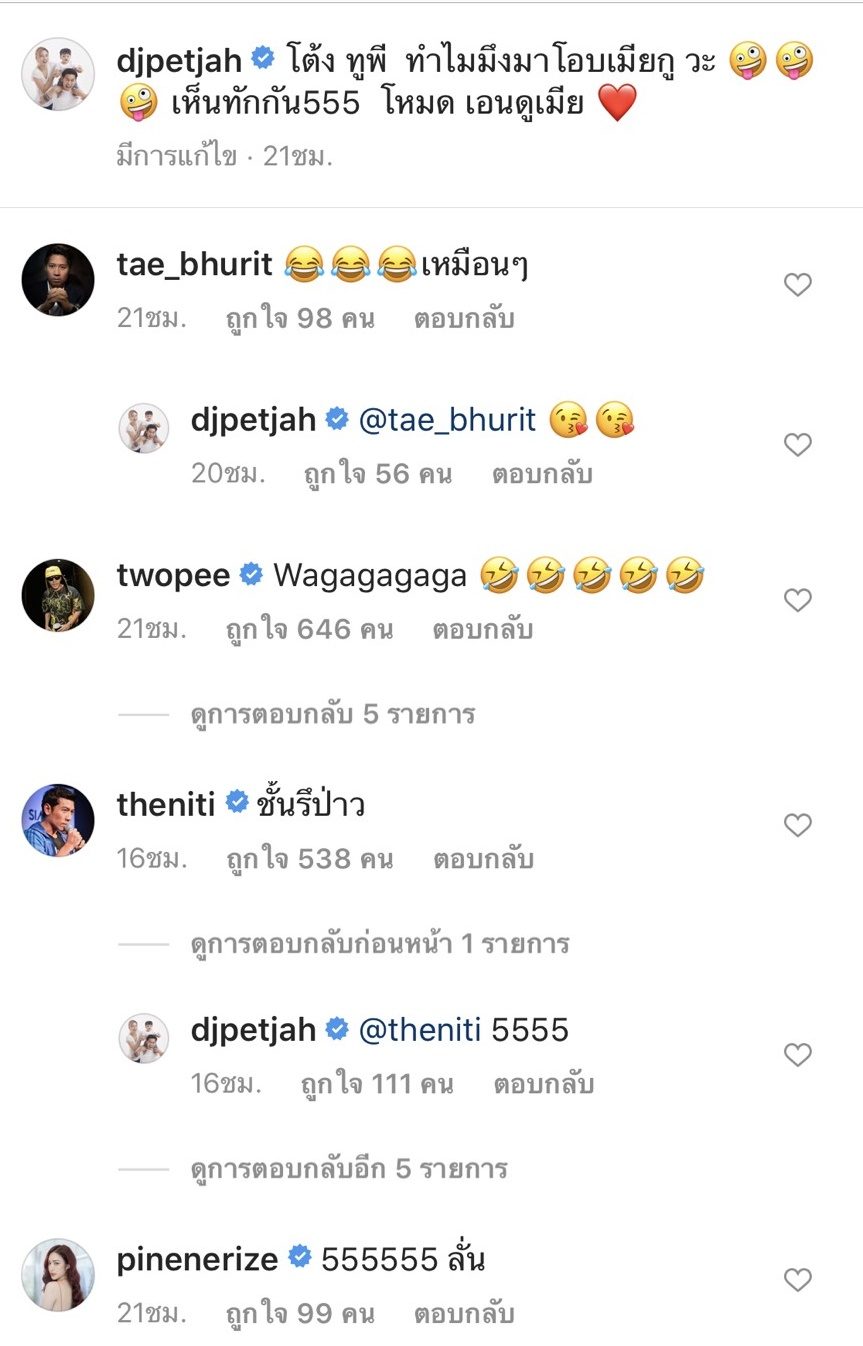Image resolution: width=863 pixels, height=1346 pixels.
Task: Like theniti's comment using its heart icon
Action: (x=797, y=826)
